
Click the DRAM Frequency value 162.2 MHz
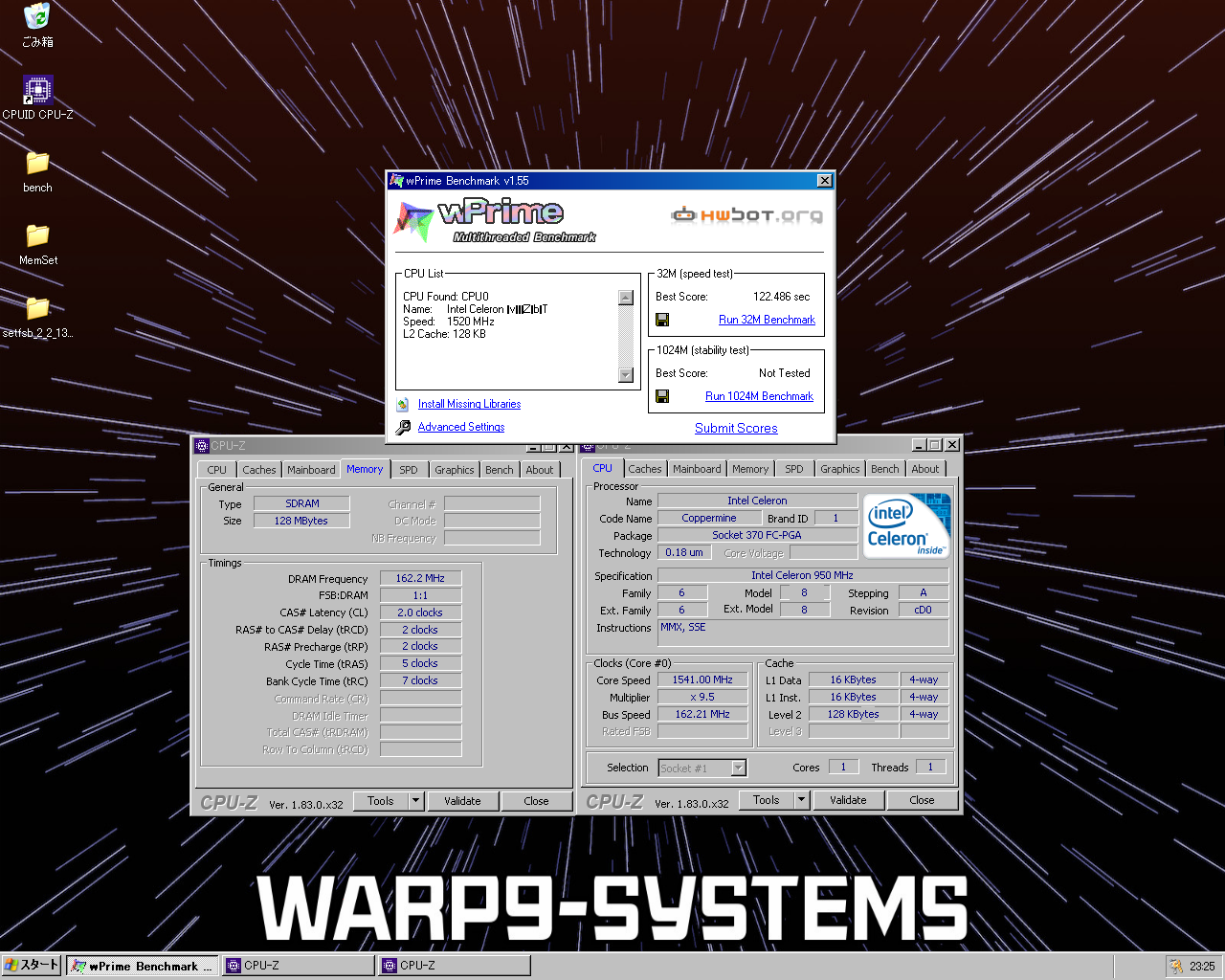(420, 578)
